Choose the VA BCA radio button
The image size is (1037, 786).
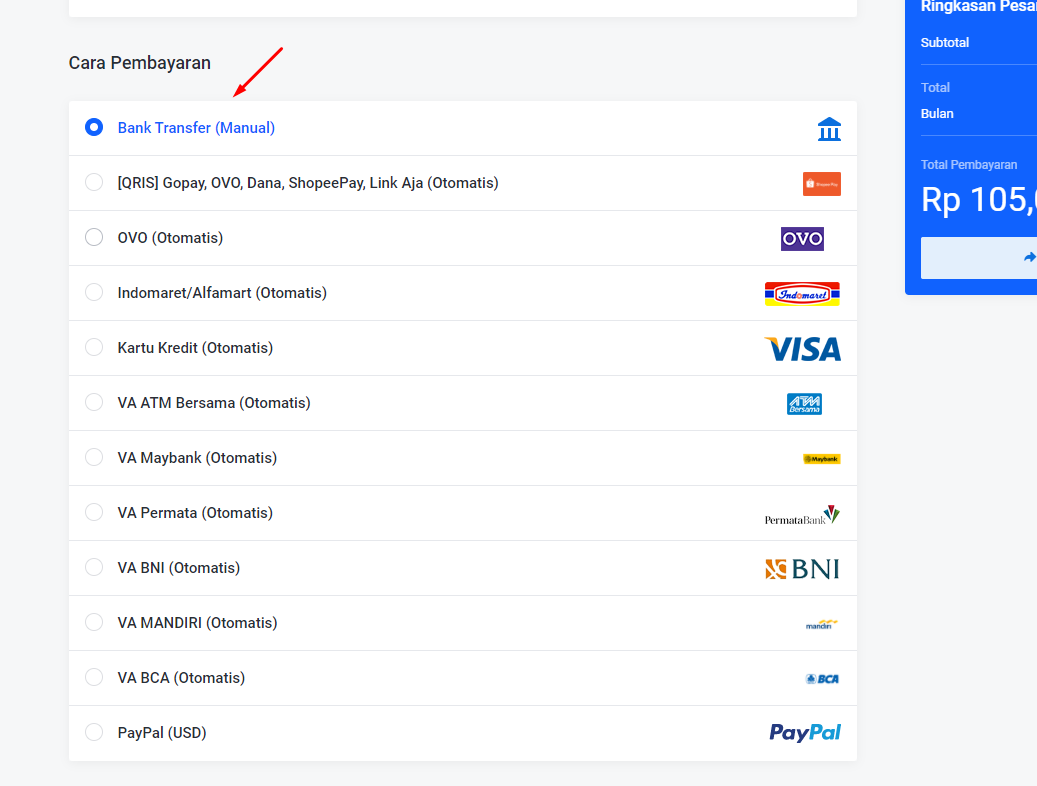click(94, 678)
